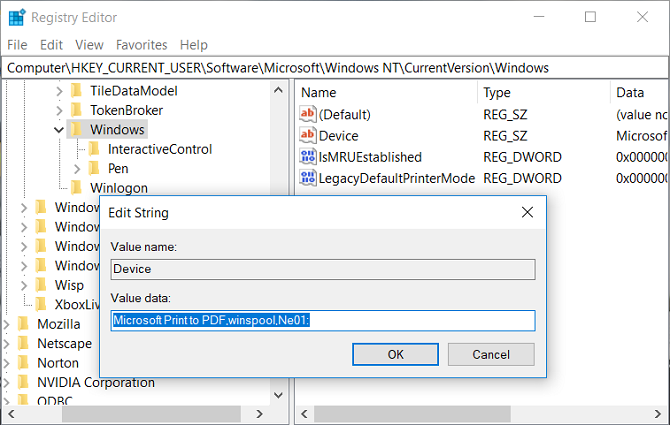Open the View menu
The width and height of the screenshot is (670, 425).
click(89, 45)
